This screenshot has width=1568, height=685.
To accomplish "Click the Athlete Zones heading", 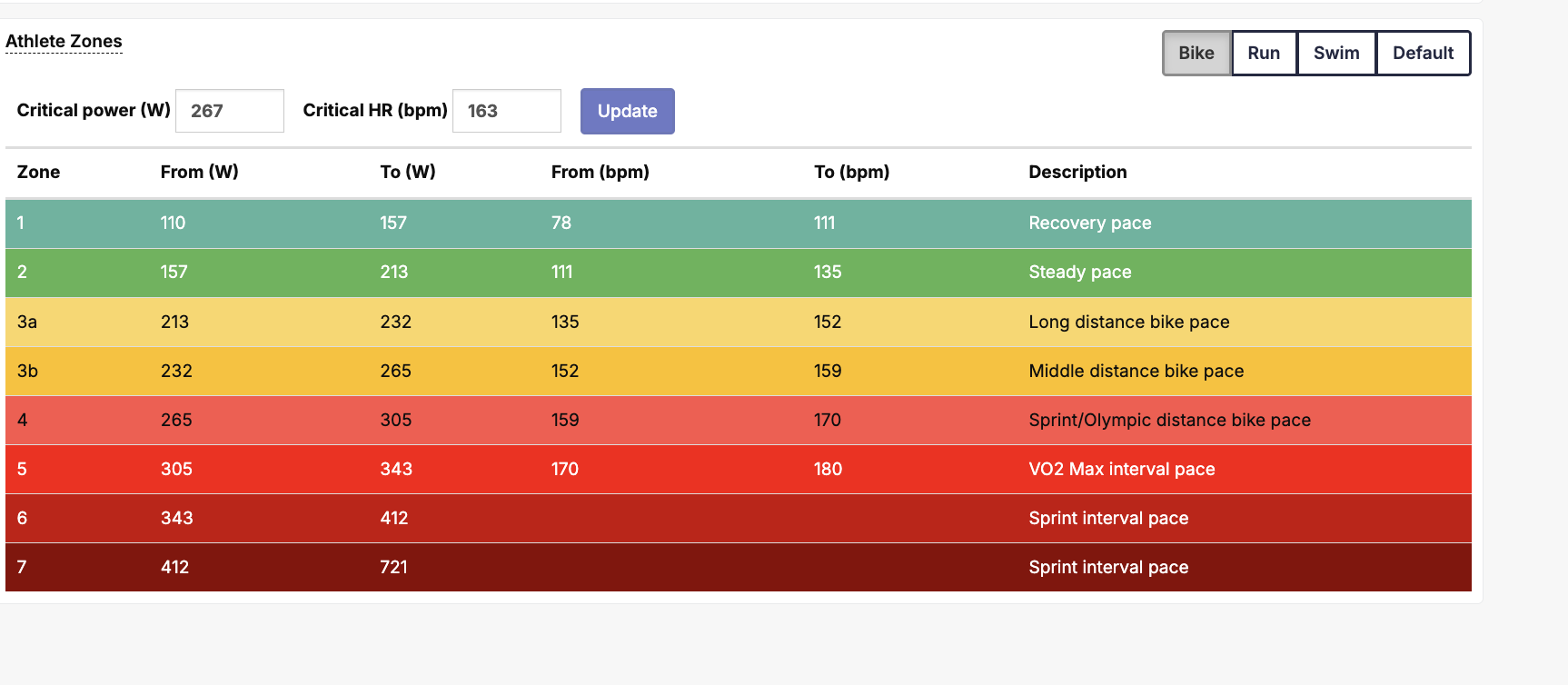I will coord(64,41).
